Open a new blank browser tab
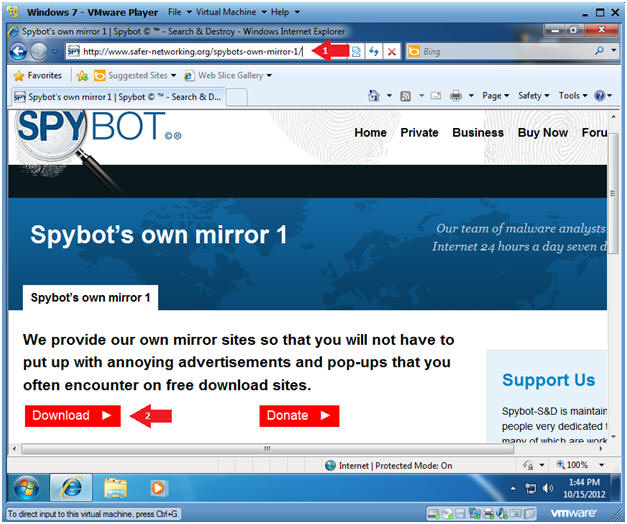The image size is (627, 524). (x=237, y=97)
